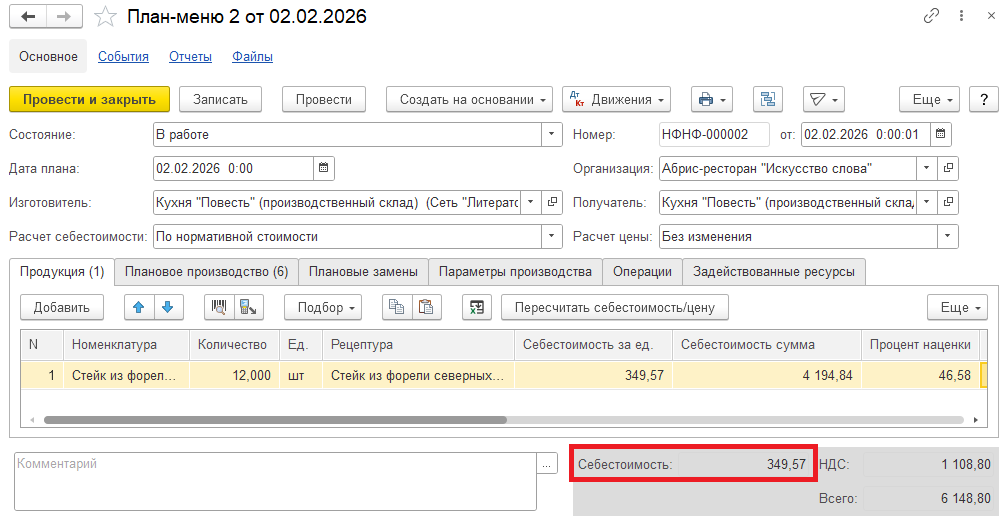Open calendar picker for Дата плана
Viewport: 1008px width, 520px height.
click(x=324, y=168)
